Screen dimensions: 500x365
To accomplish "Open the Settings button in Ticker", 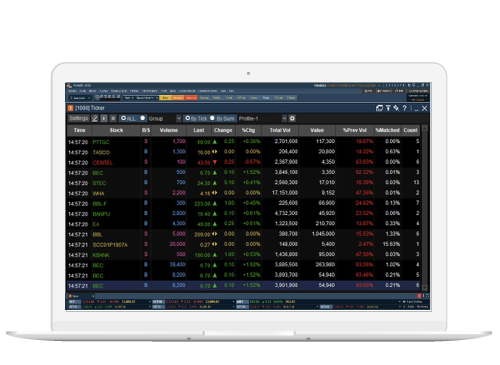I will [79, 118].
